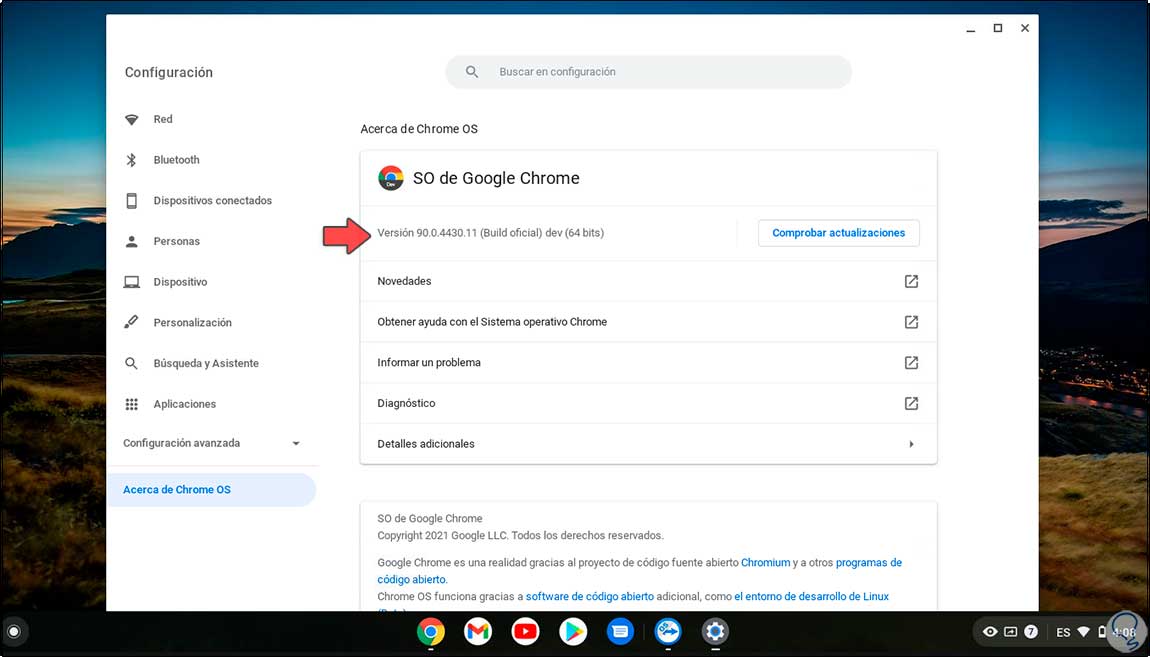
Task: Expand the Configuración avanzada arrow
Action: pyautogui.click(x=296, y=444)
